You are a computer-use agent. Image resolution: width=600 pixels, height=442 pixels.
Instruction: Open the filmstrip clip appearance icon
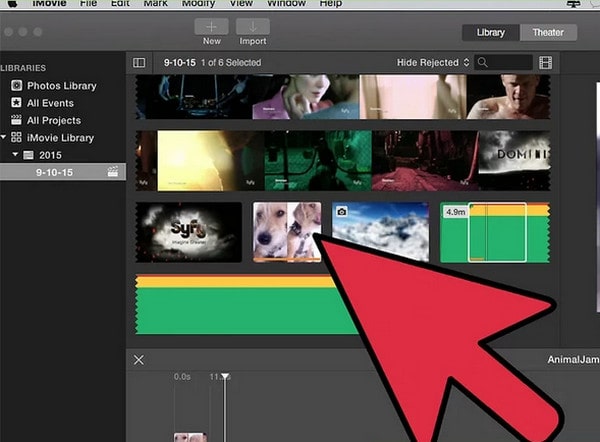point(545,62)
